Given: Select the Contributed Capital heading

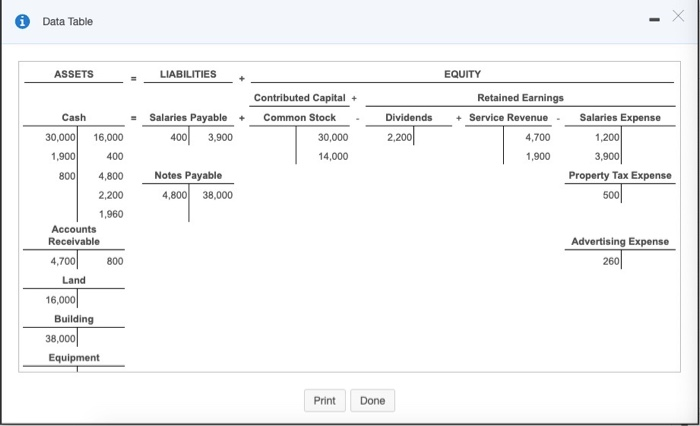Looking at the screenshot, I should pyautogui.click(x=300, y=98).
